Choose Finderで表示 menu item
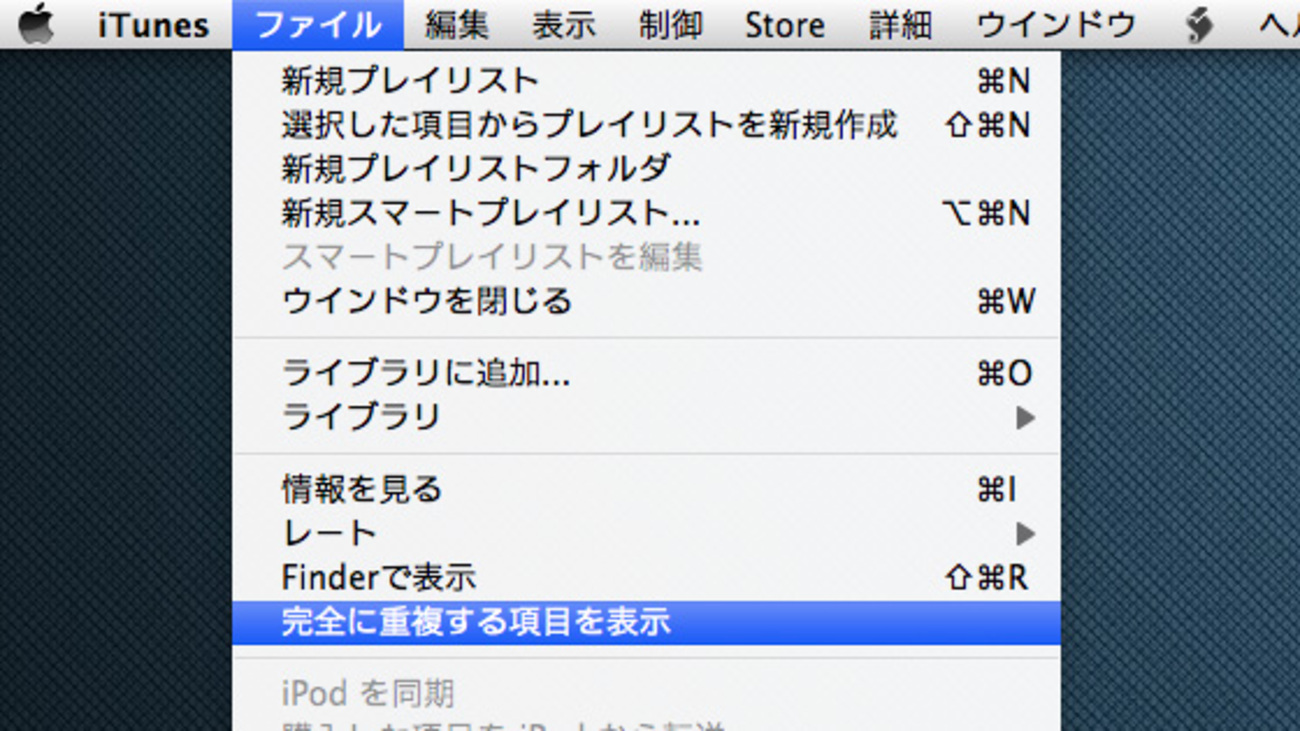Image resolution: width=1300 pixels, height=731 pixels. click(x=646, y=578)
